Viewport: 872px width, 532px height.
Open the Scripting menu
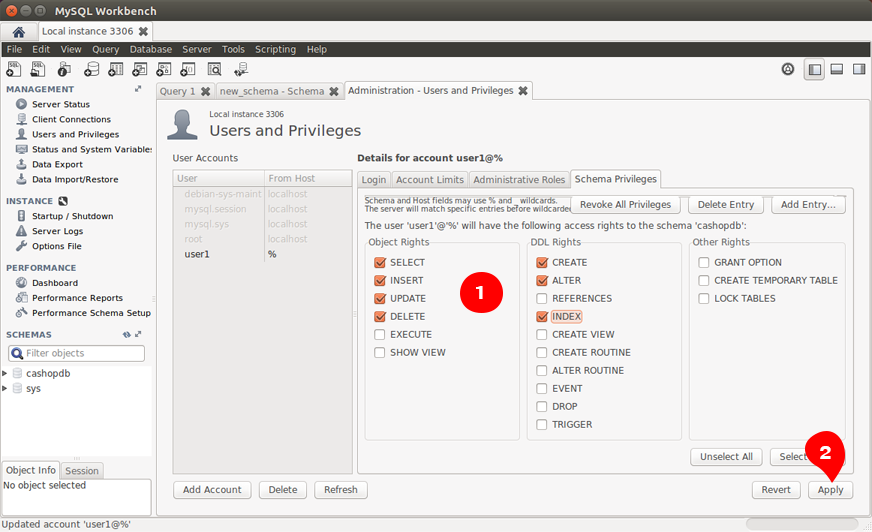coord(275,49)
